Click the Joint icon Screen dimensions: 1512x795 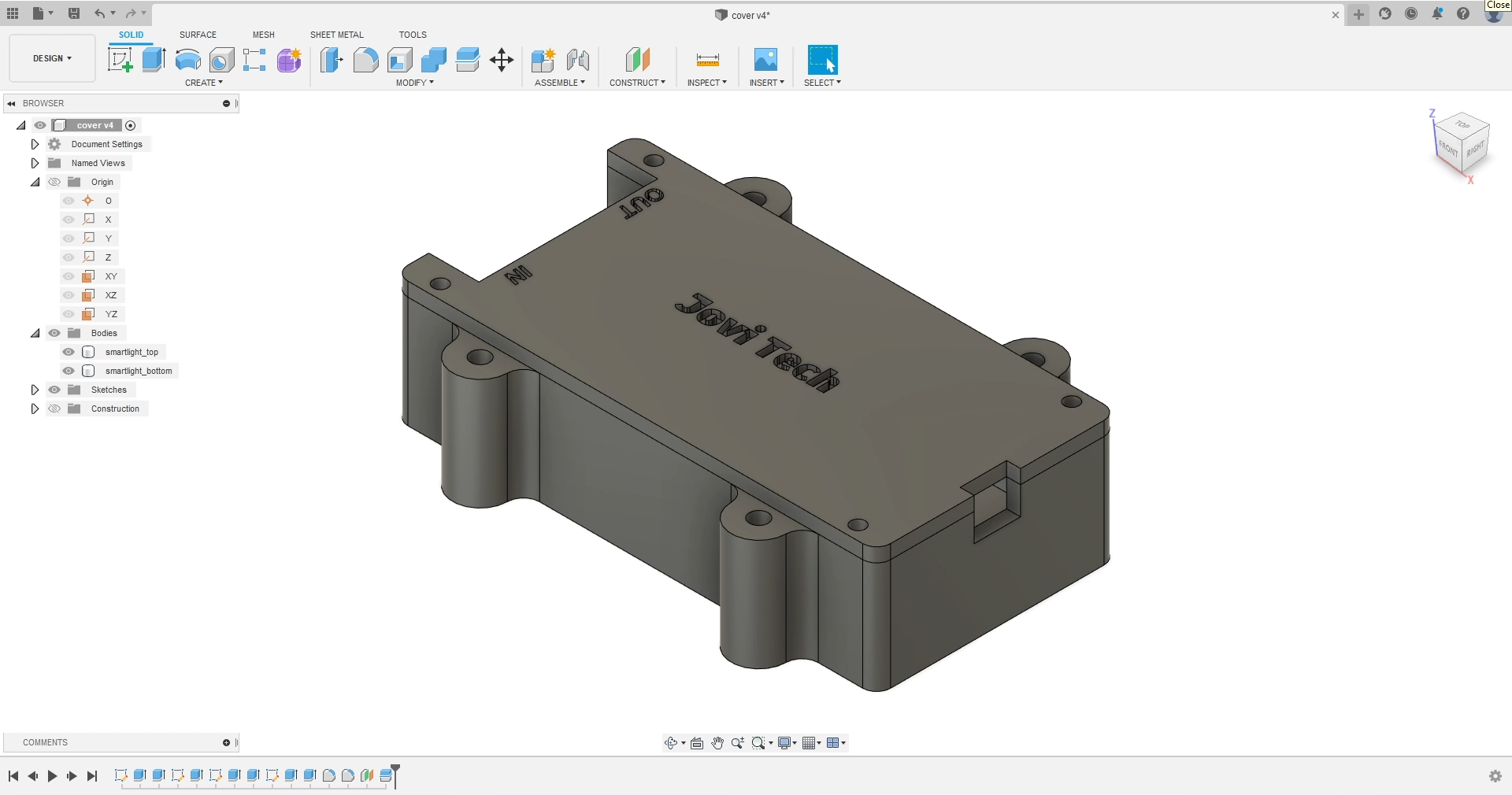[x=577, y=60]
